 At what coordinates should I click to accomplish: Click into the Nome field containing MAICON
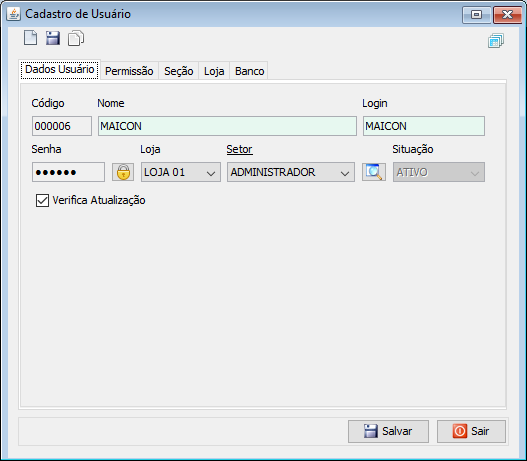tap(227, 126)
